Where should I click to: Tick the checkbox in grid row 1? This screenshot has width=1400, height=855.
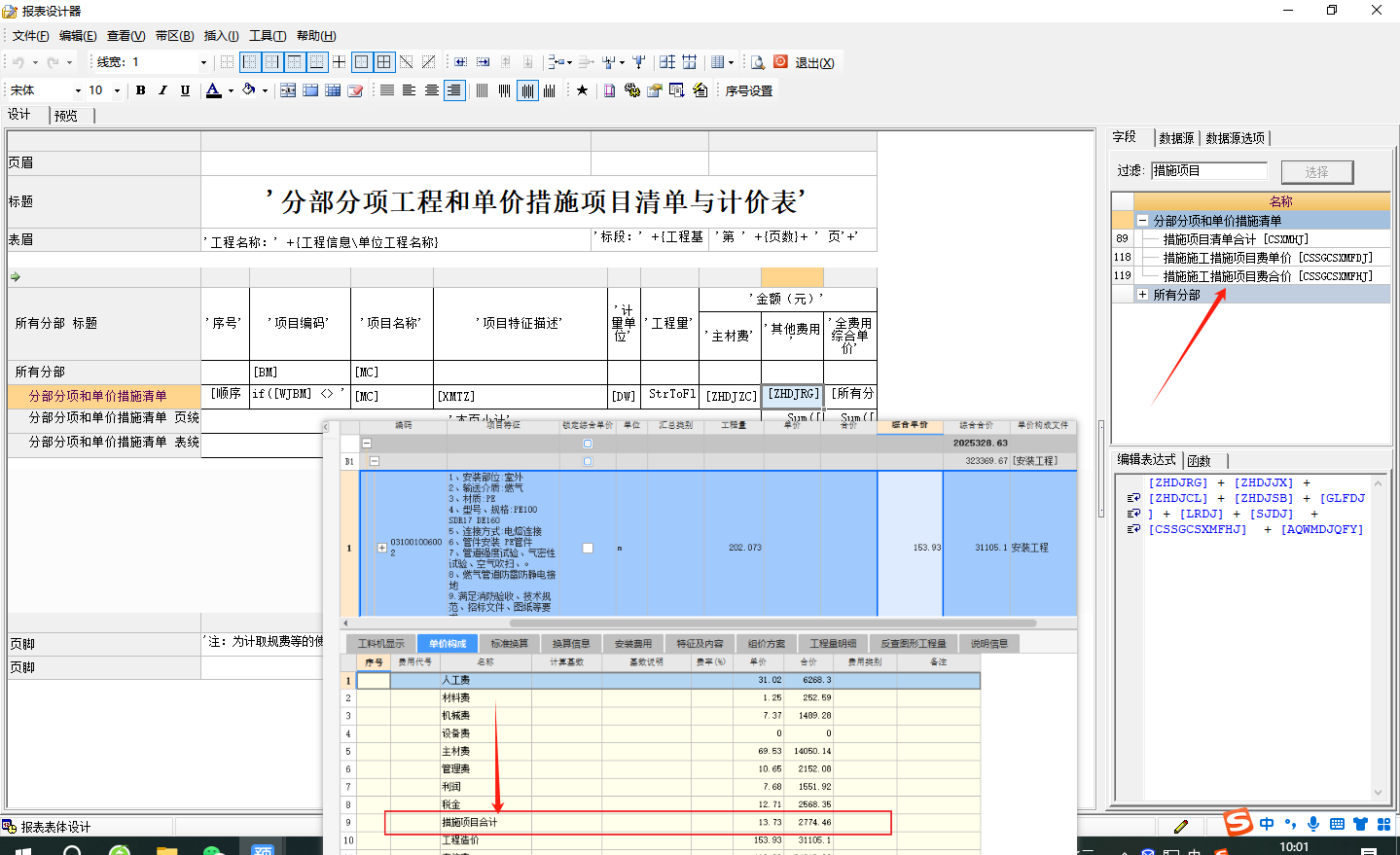pos(588,548)
